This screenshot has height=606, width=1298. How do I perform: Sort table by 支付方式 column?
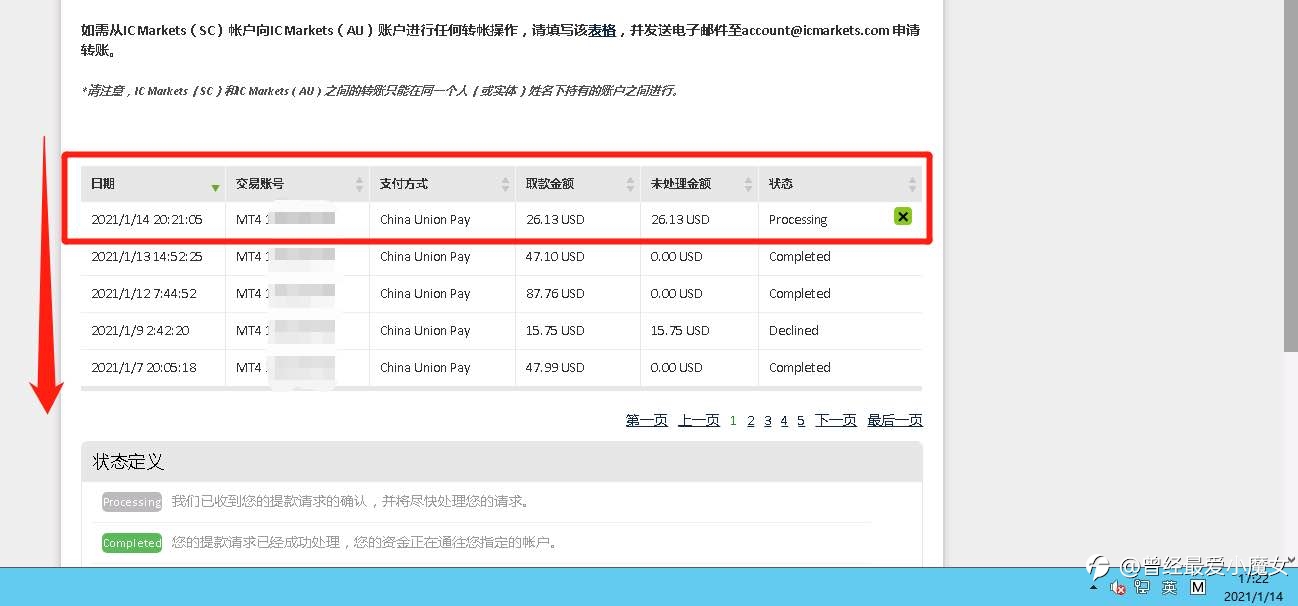[x=442, y=184]
